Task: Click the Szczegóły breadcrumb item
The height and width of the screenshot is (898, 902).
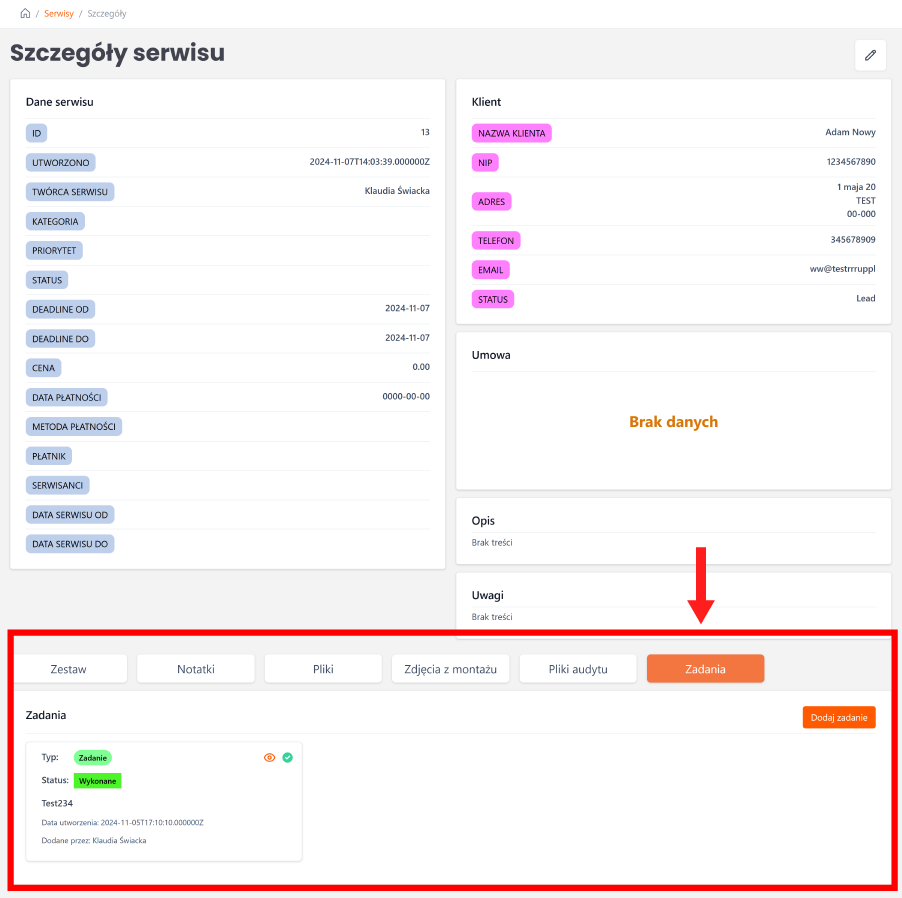Action: pyautogui.click(x=107, y=14)
